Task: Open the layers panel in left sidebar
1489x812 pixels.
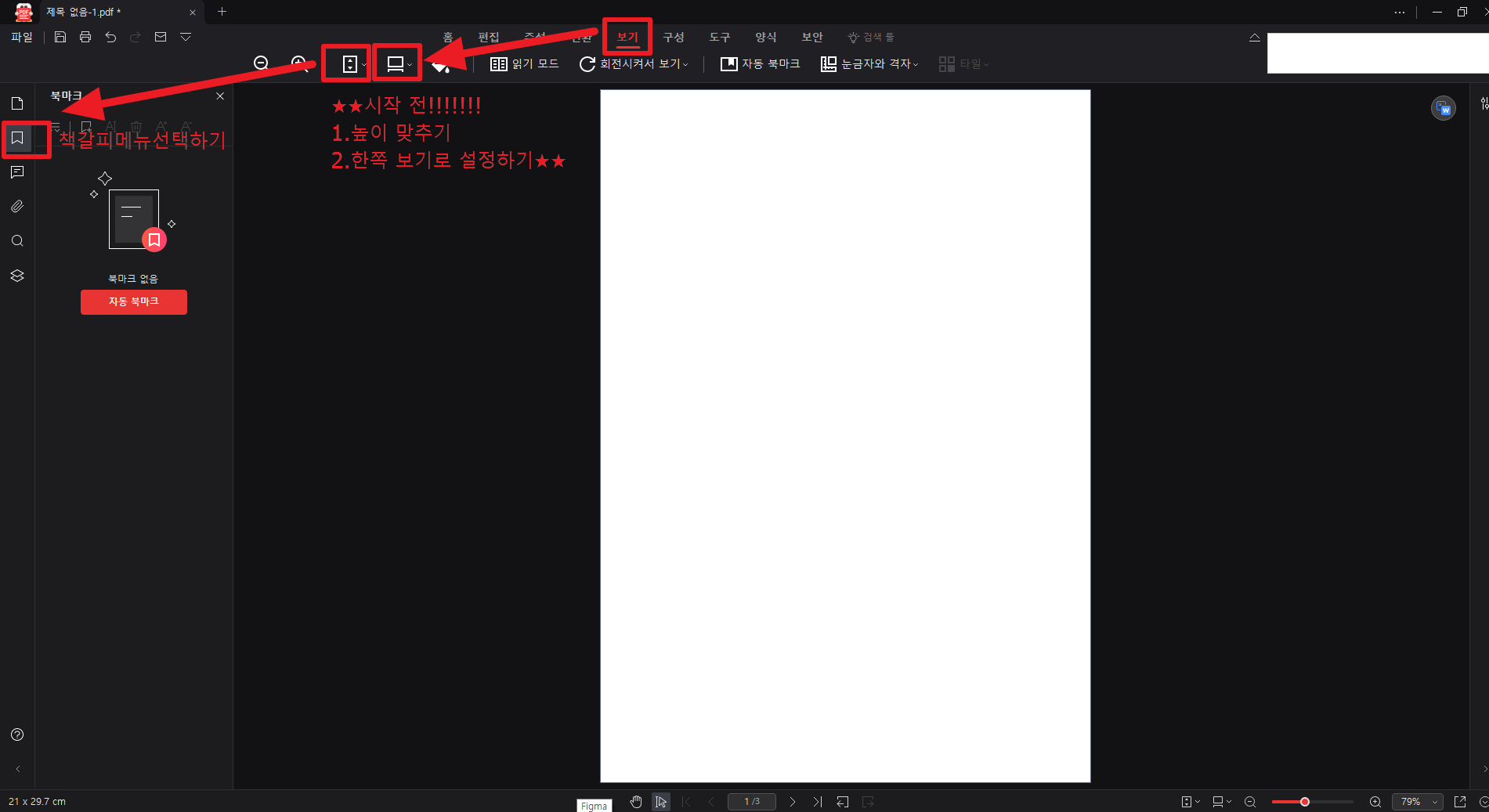Action: coord(17,275)
